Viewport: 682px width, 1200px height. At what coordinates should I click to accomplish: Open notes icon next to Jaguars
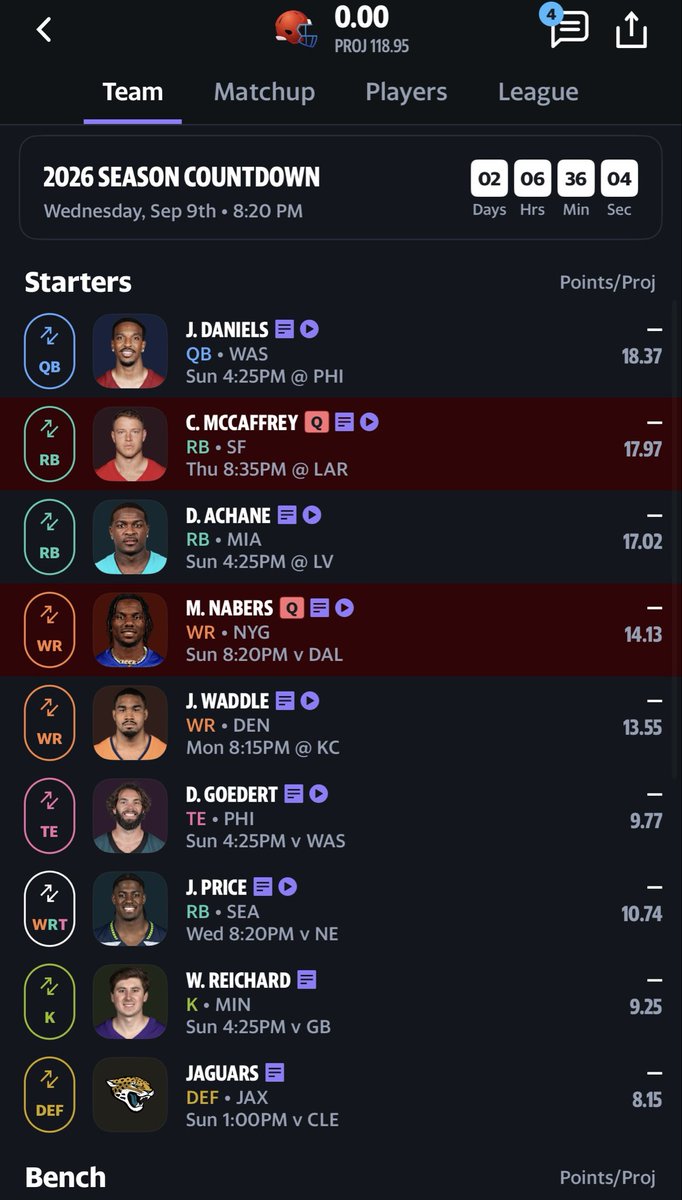click(274, 1073)
